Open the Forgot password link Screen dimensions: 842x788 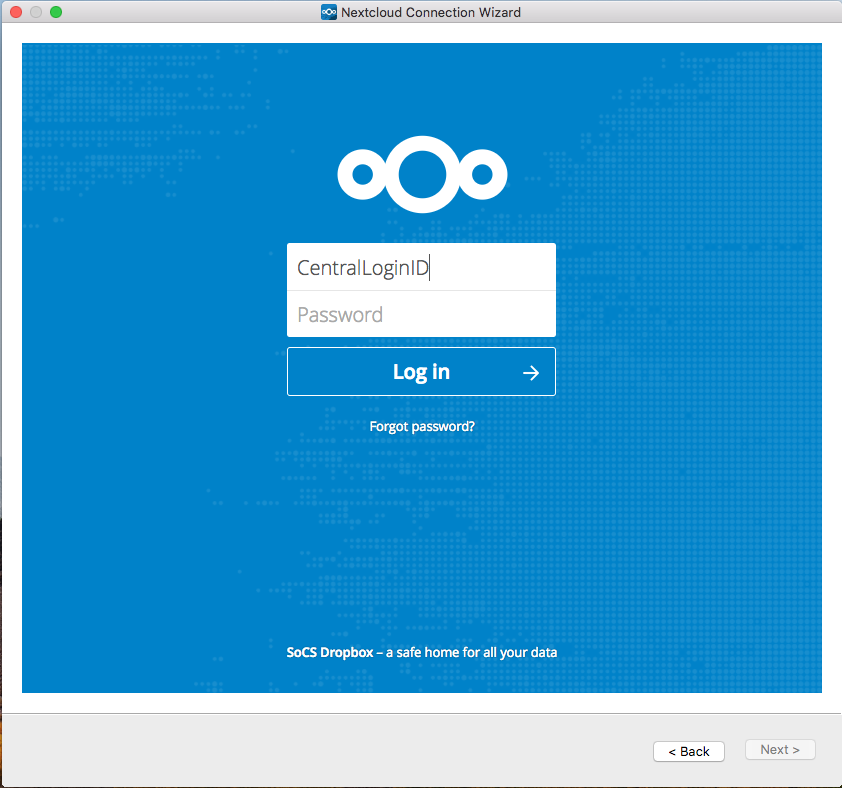421,425
